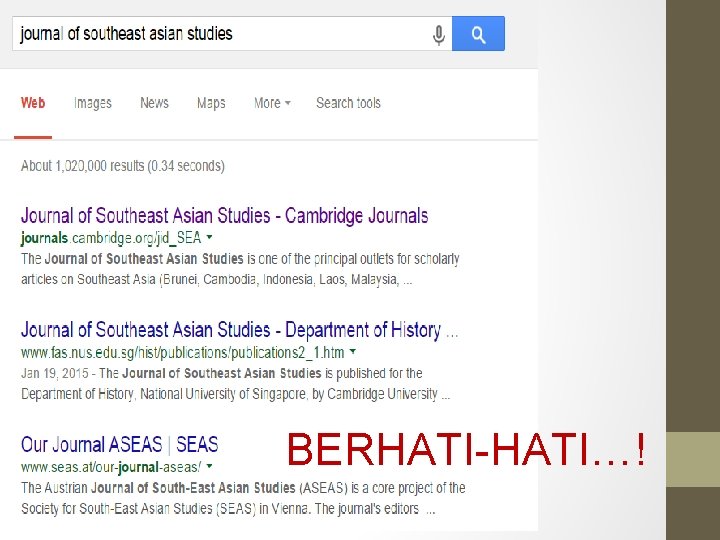Expand arrow beside www.seas.at URL
Image resolution: width=720 pixels, height=540 pixels.
[x=209, y=466]
